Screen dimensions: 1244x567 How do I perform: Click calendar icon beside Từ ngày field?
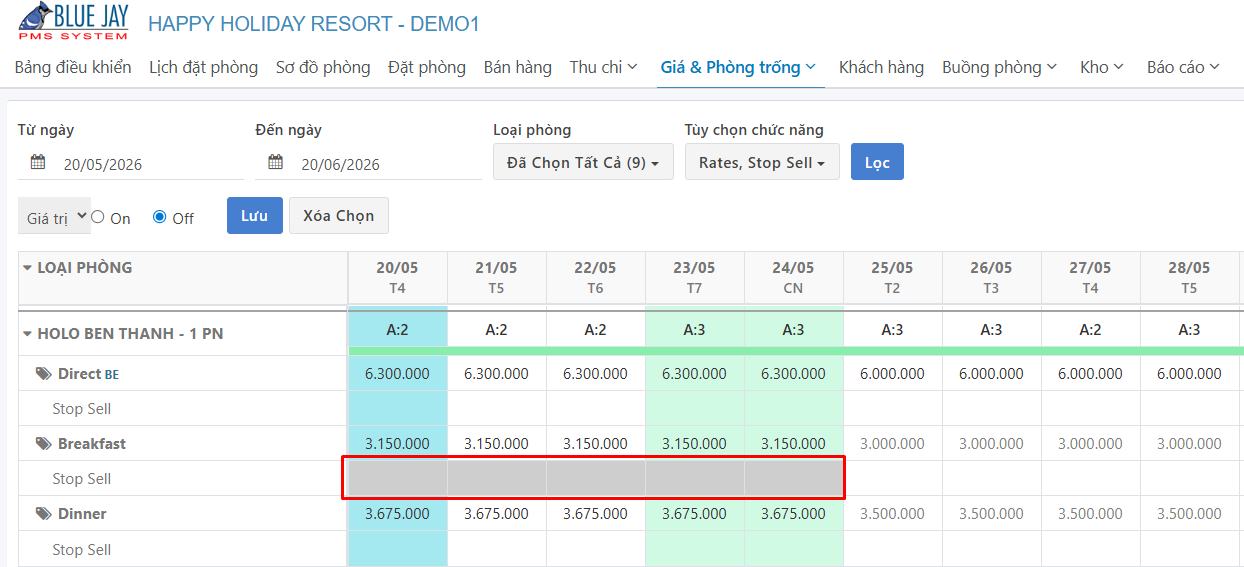(x=38, y=163)
